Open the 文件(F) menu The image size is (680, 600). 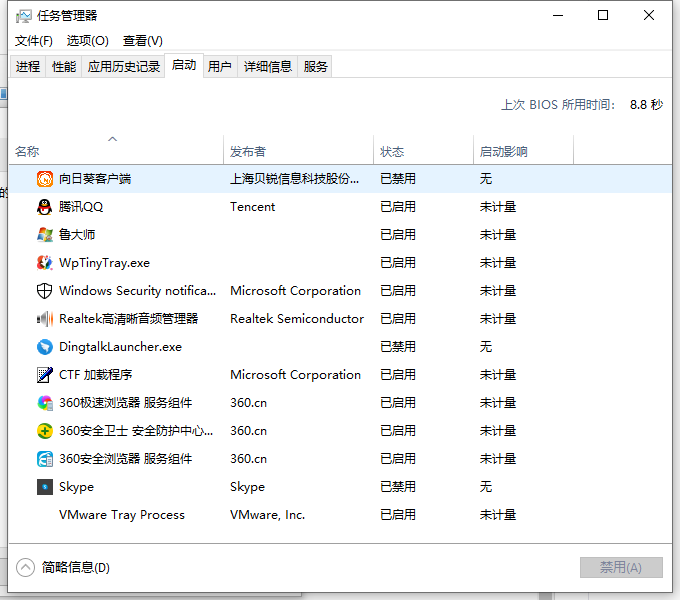pyautogui.click(x=34, y=41)
